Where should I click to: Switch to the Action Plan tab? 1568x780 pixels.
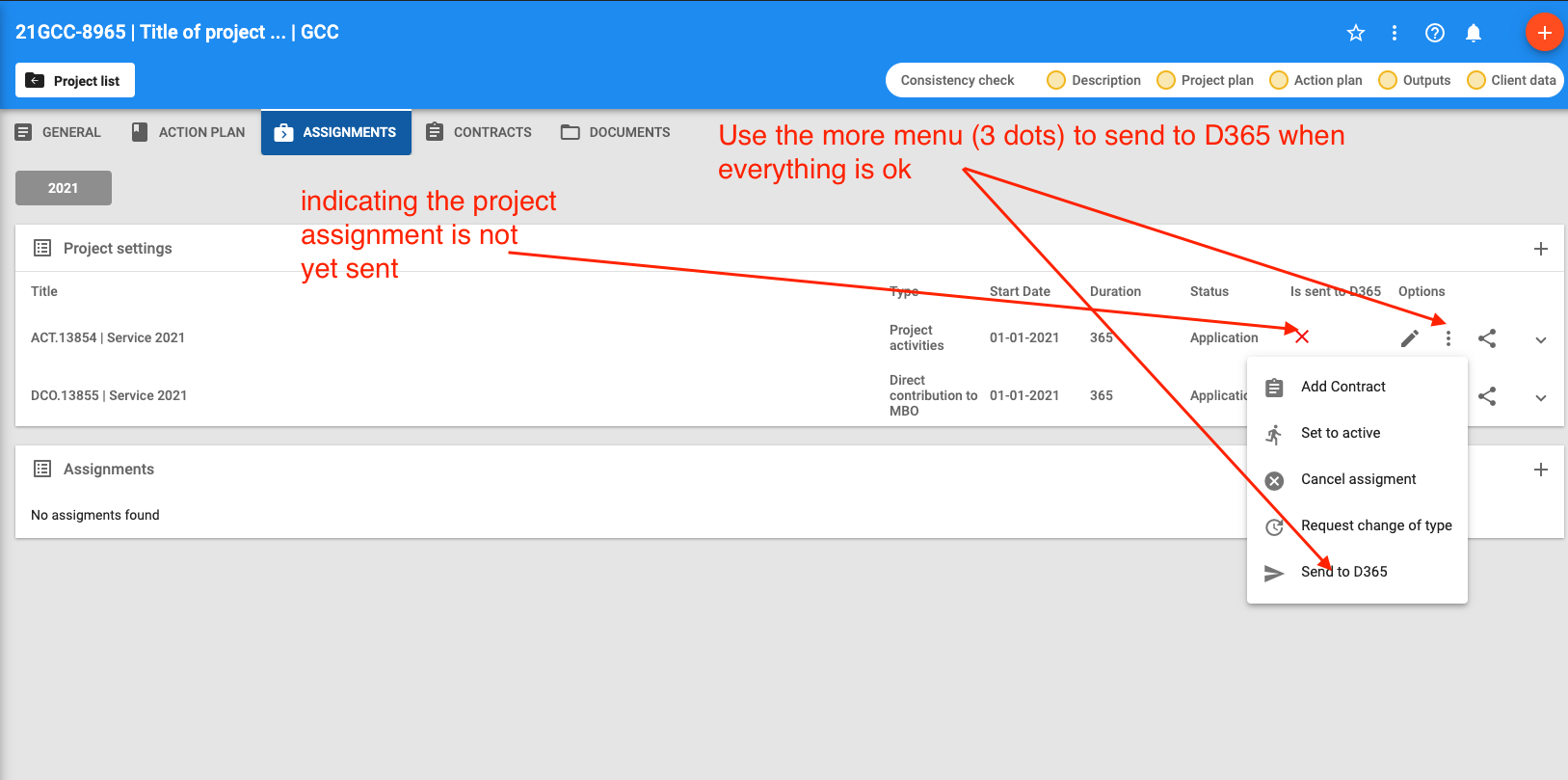click(x=188, y=132)
